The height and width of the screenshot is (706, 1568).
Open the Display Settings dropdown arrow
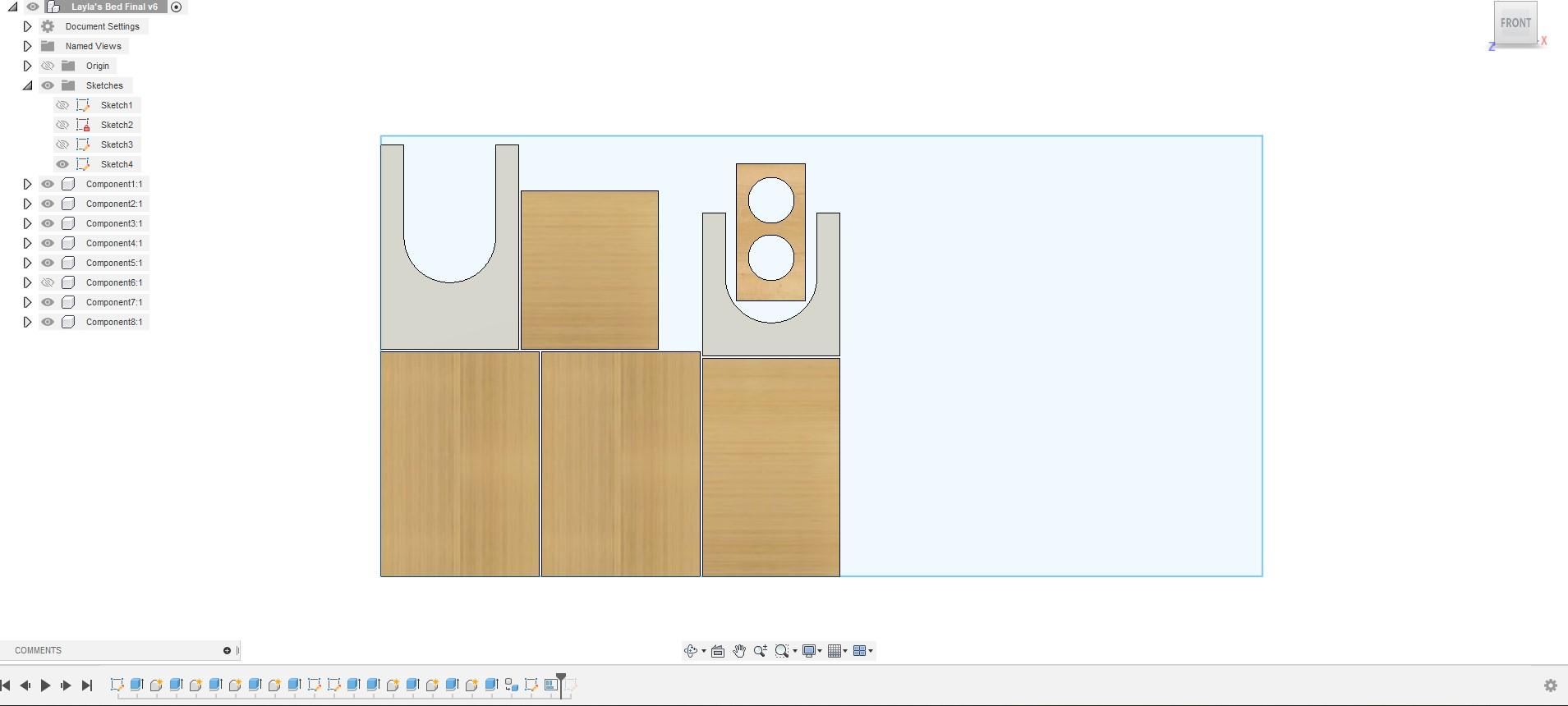(x=820, y=651)
